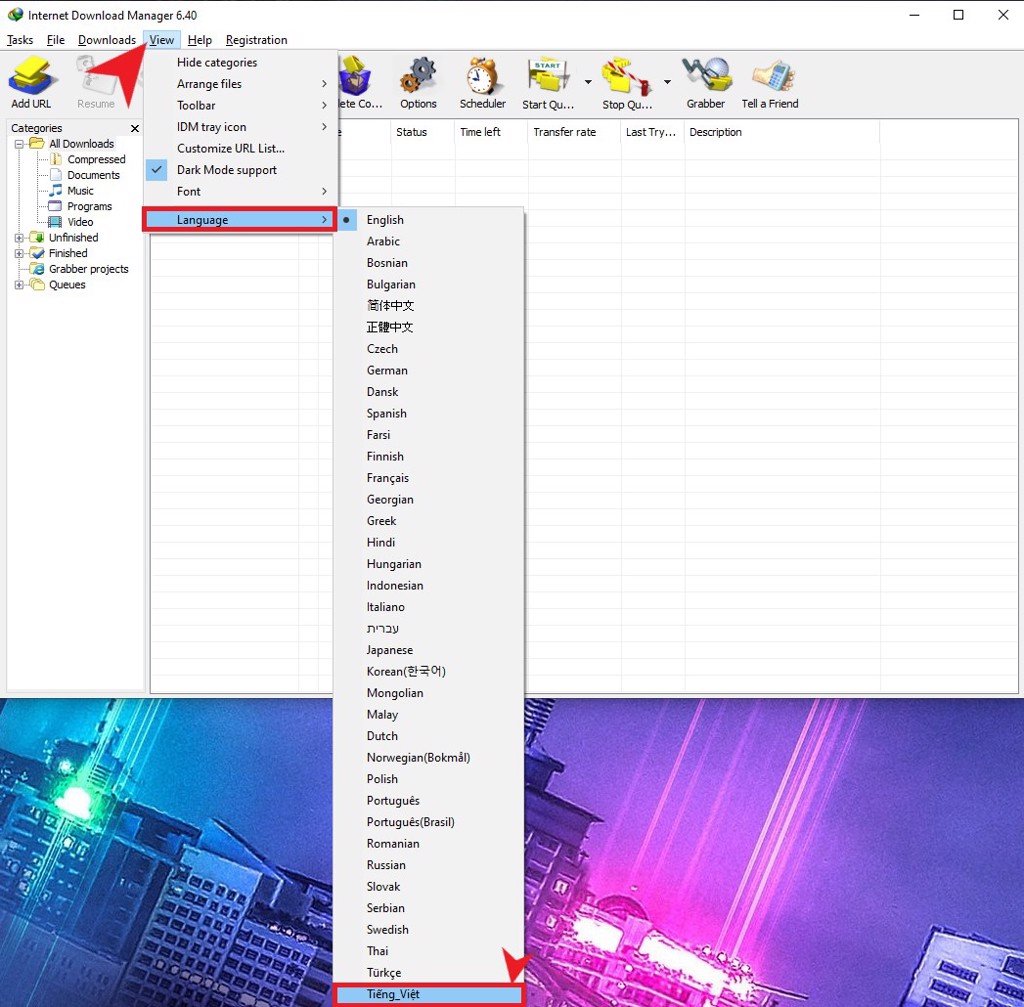Image resolution: width=1024 pixels, height=1007 pixels.
Task: Select Spanish language
Action: click(428, 413)
